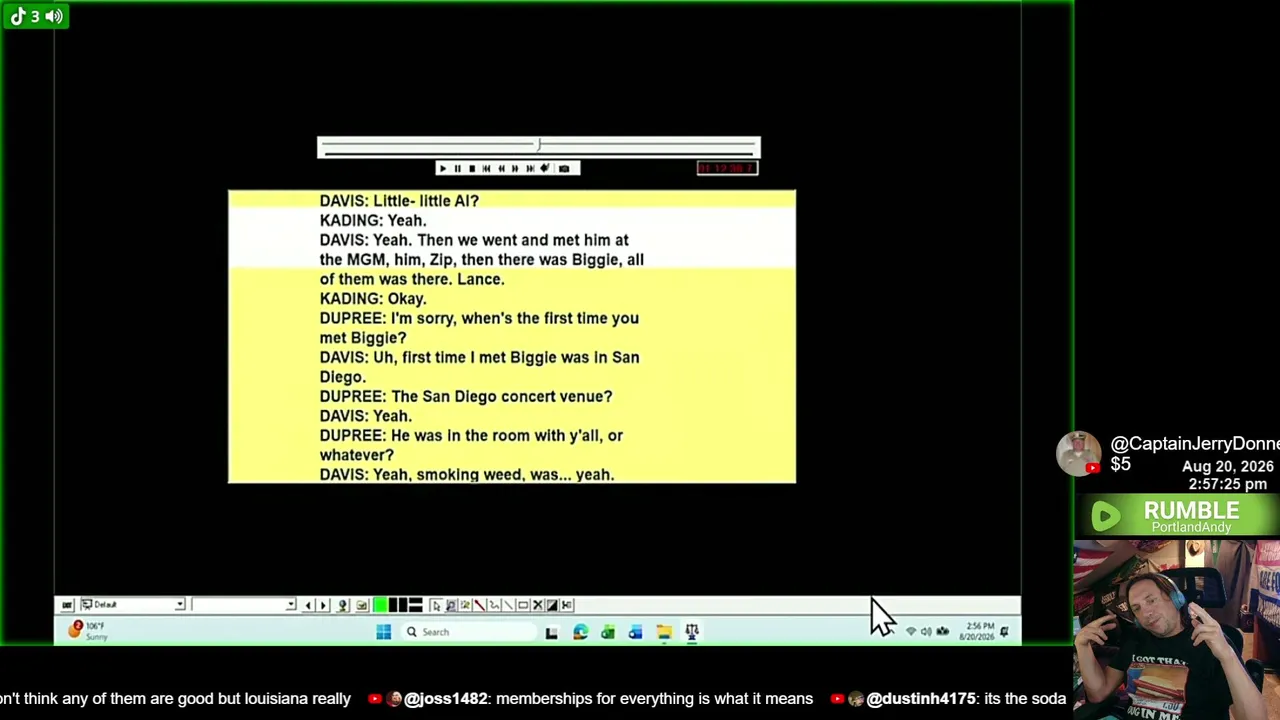Click the battery tray icon
Viewport: 1280px width, 720px height.
(x=942, y=632)
